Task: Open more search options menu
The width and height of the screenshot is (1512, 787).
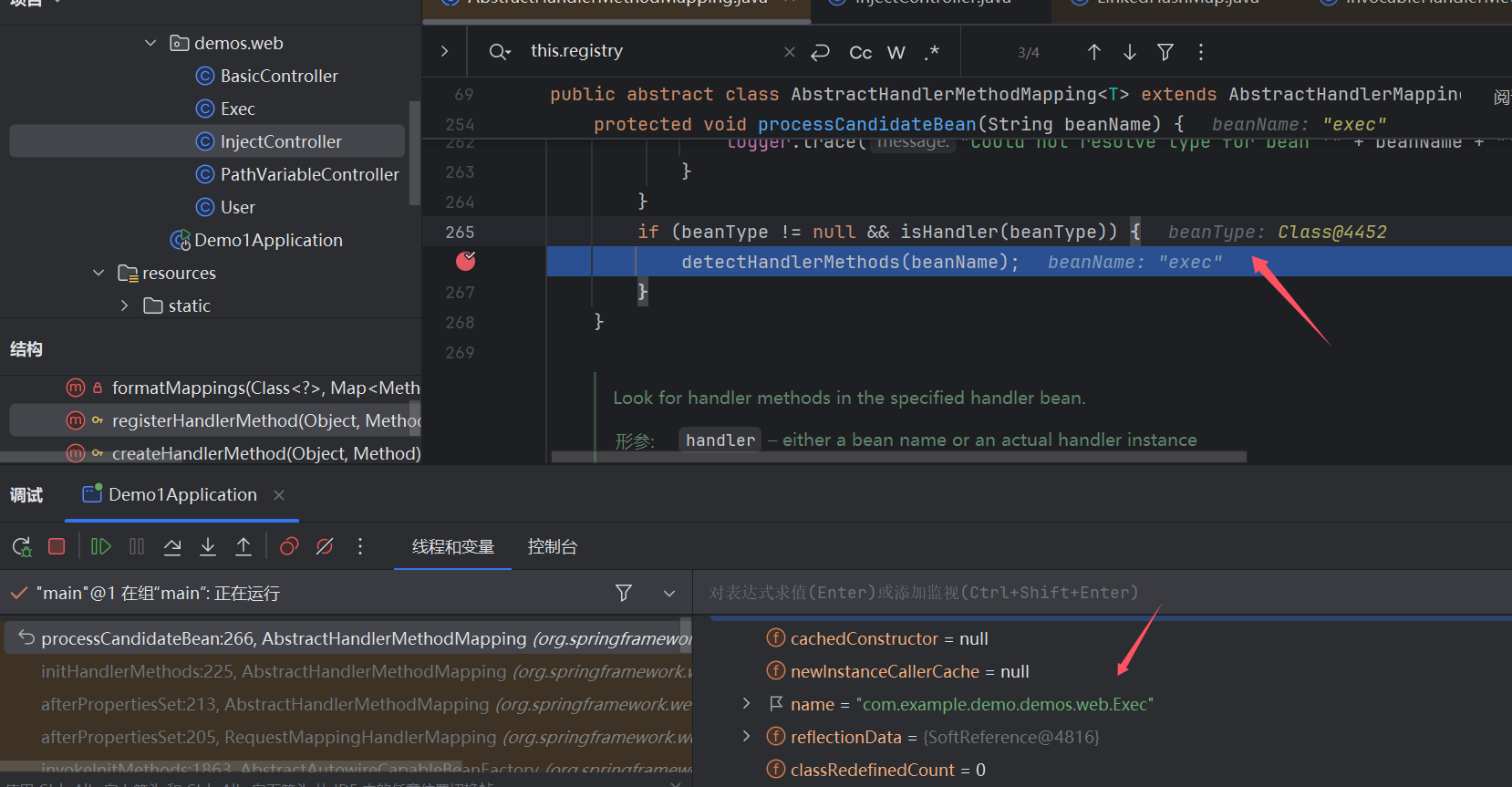Action: pos(1201,52)
